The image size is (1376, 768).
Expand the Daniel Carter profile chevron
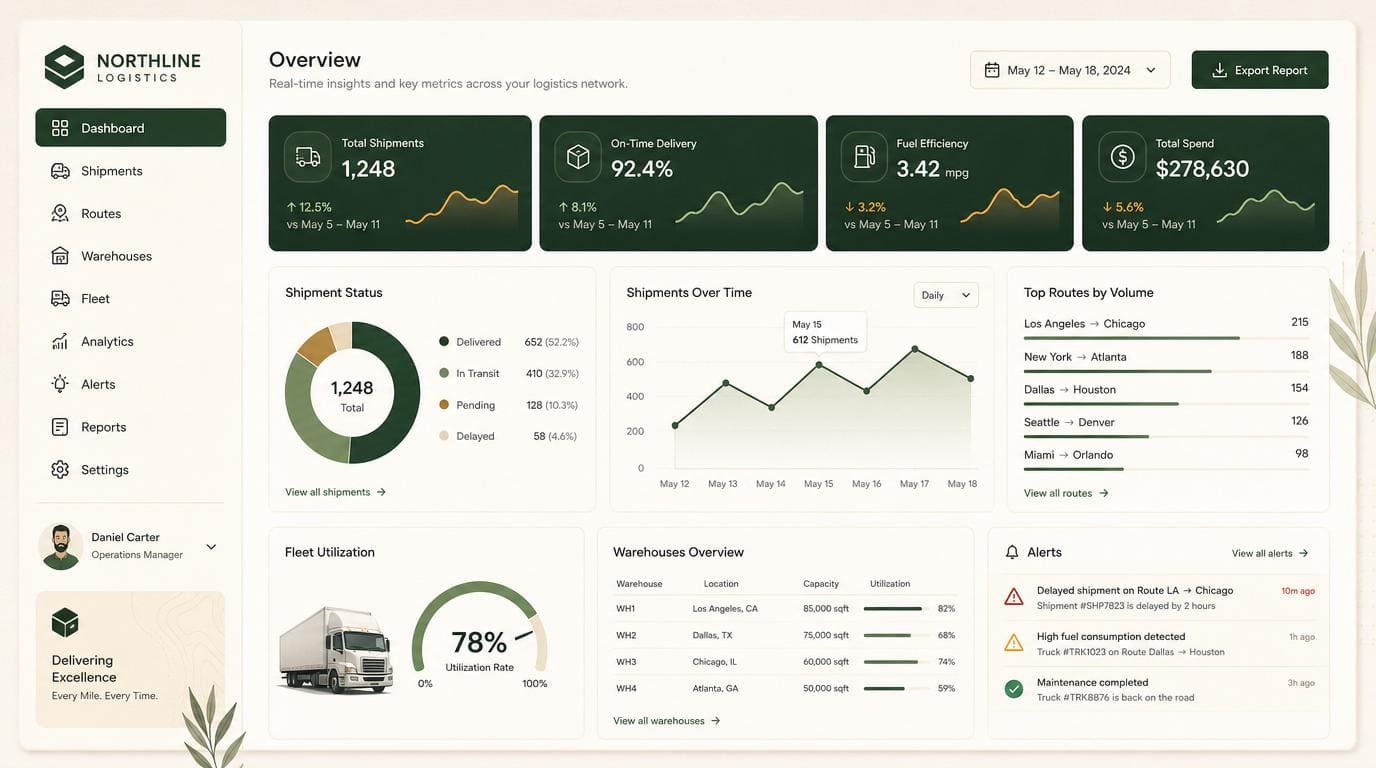(x=211, y=547)
